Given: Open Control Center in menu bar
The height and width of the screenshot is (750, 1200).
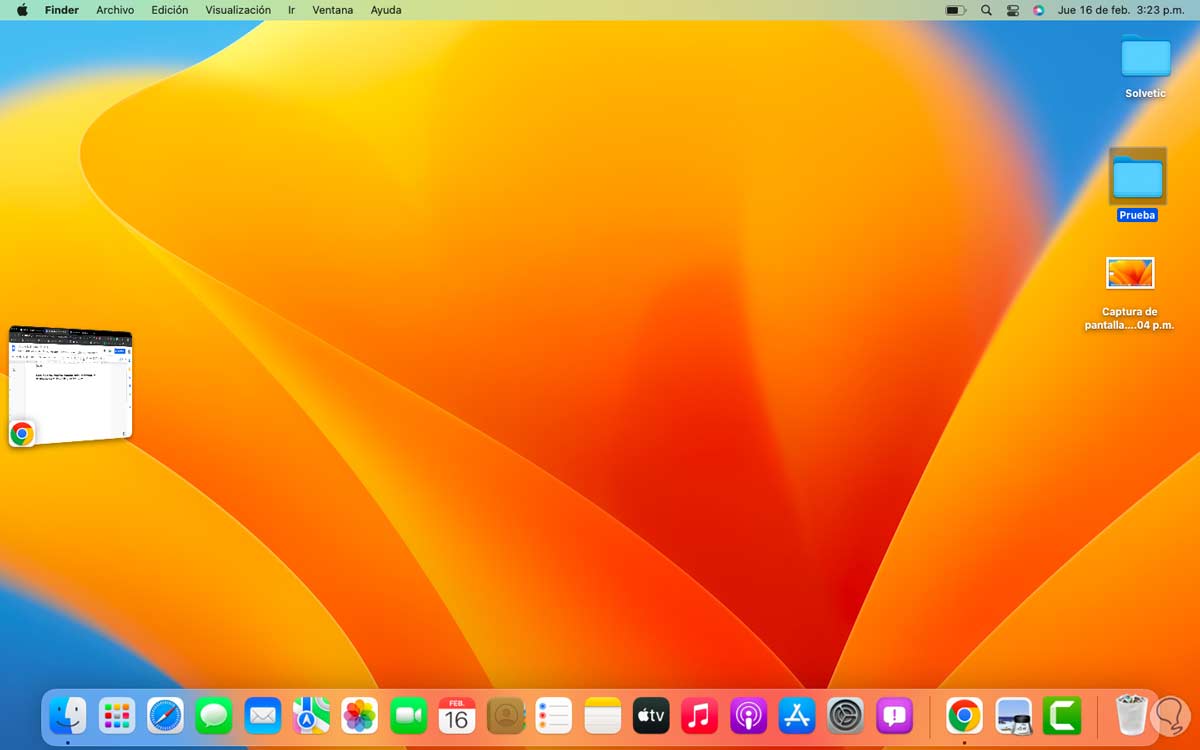Looking at the screenshot, I should (1013, 10).
